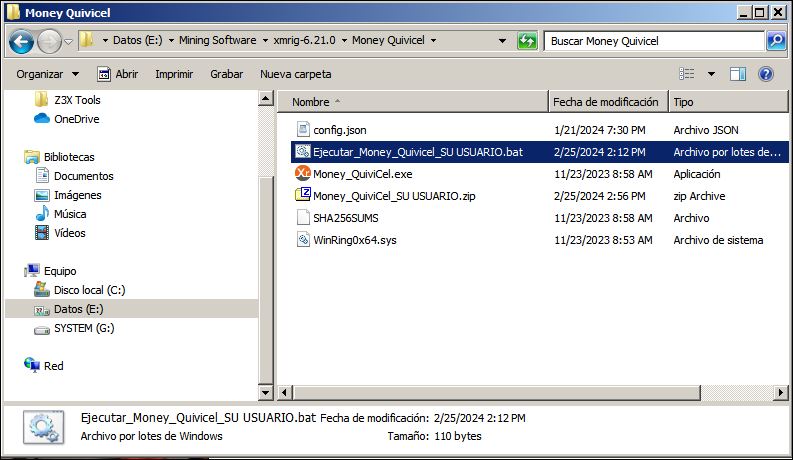This screenshot has height=460, width=793.
Task: Click file list horizontal scroll left arrow
Action: (285, 392)
